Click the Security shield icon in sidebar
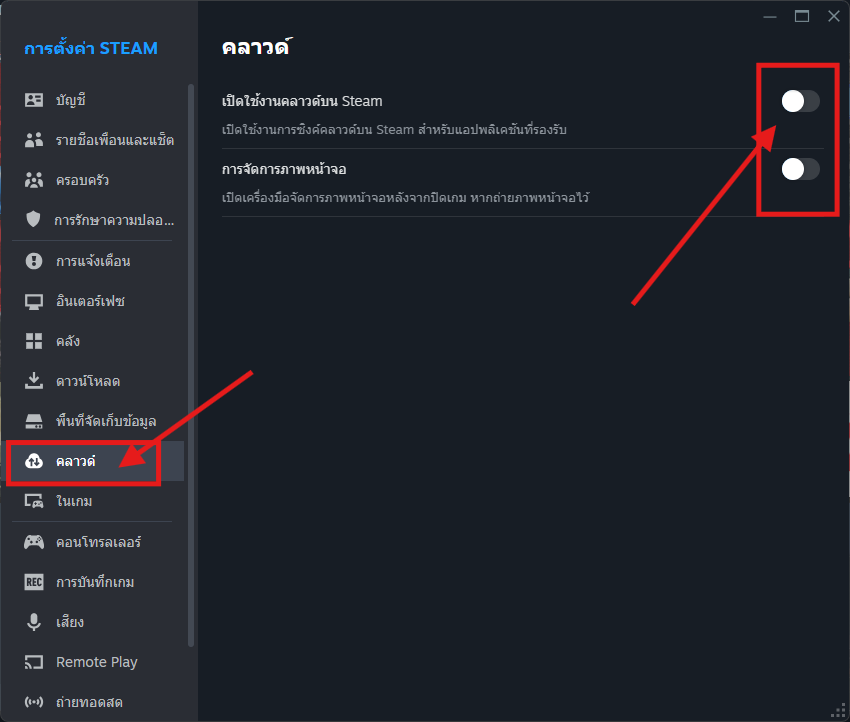Screen dimensions: 850x722 (x=34, y=220)
